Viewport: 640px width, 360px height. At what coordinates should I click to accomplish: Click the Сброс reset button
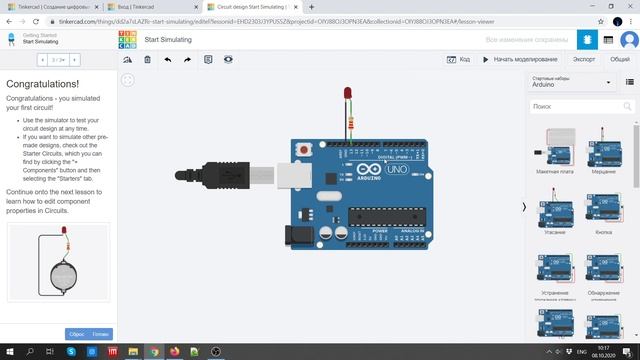76,334
